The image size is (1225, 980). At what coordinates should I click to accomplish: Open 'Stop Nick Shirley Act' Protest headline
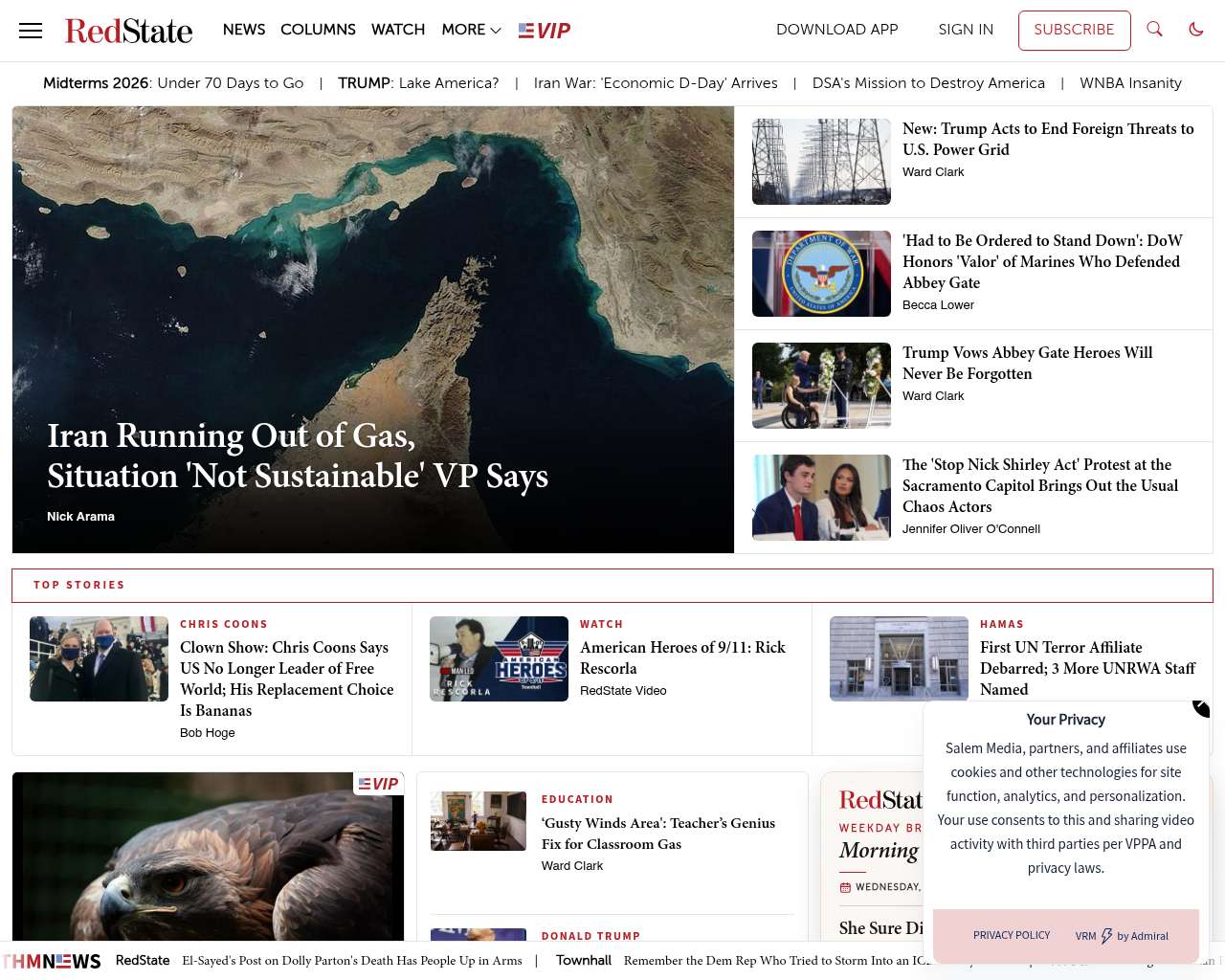tap(1040, 485)
